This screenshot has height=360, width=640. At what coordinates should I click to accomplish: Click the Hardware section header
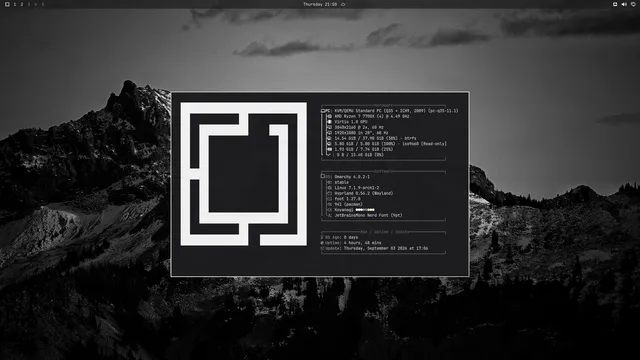tap(383, 105)
